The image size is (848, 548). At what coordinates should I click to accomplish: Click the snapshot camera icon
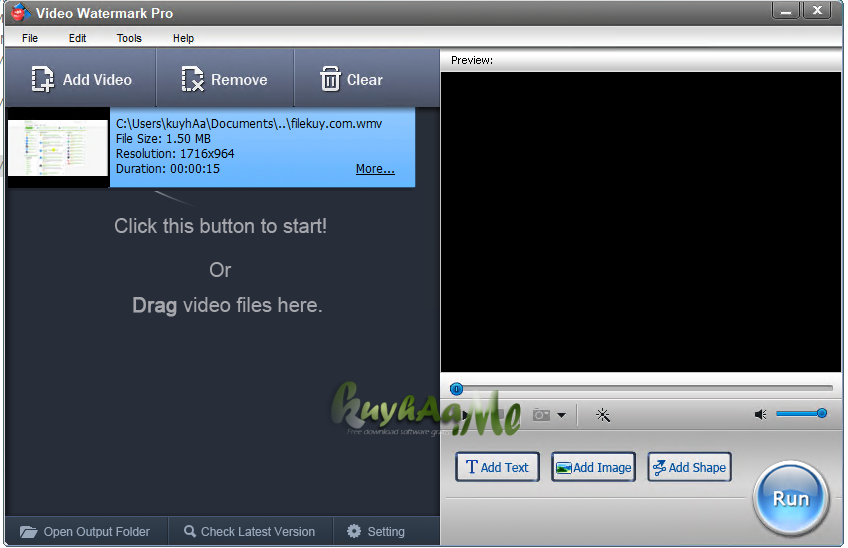[x=541, y=415]
